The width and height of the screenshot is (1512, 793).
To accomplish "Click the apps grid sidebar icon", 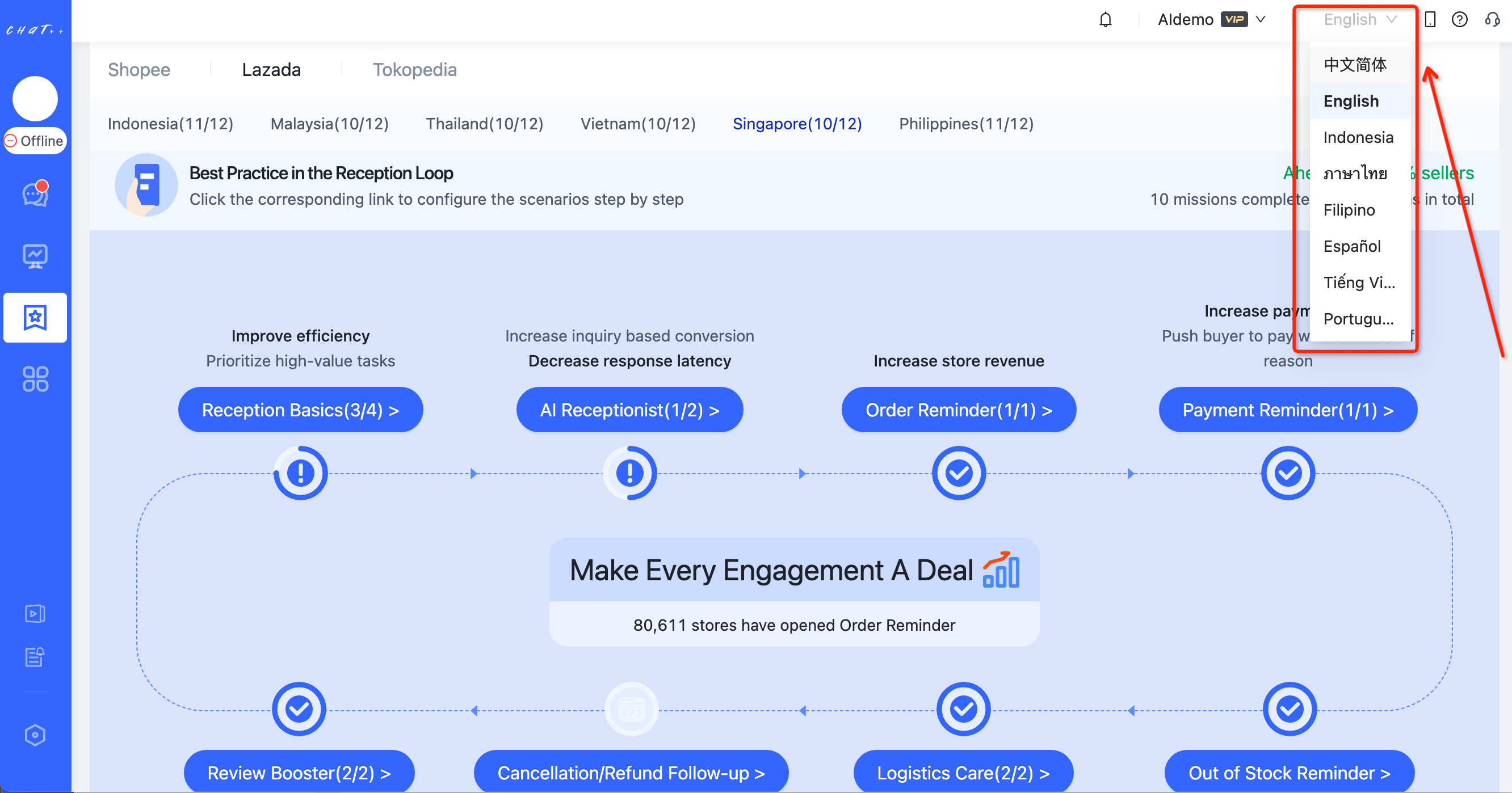I will coord(35,379).
